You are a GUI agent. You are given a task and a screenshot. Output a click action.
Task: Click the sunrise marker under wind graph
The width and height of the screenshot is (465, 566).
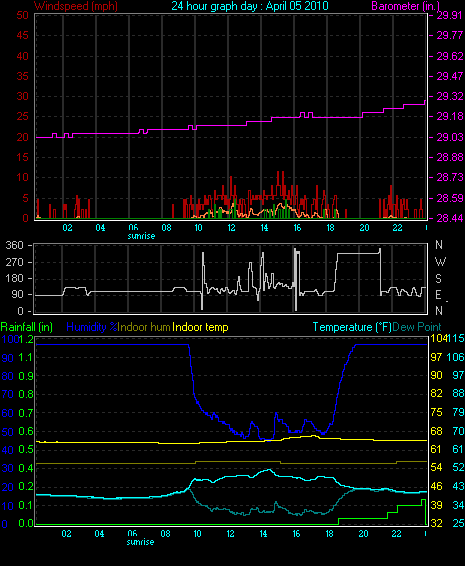pyautogui.click(x=141, y=236)
